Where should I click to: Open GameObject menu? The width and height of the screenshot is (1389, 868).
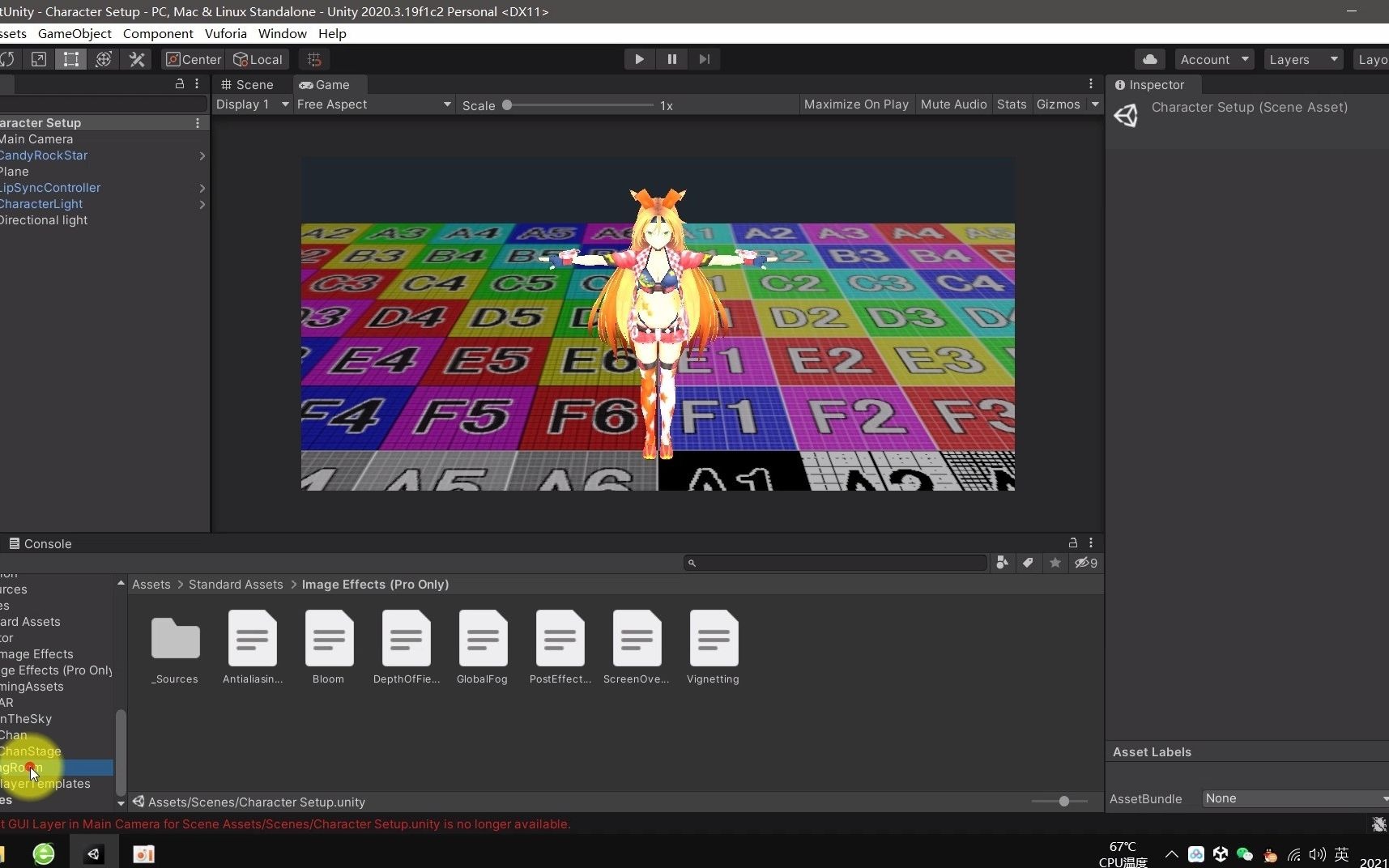tap(75, 33)
